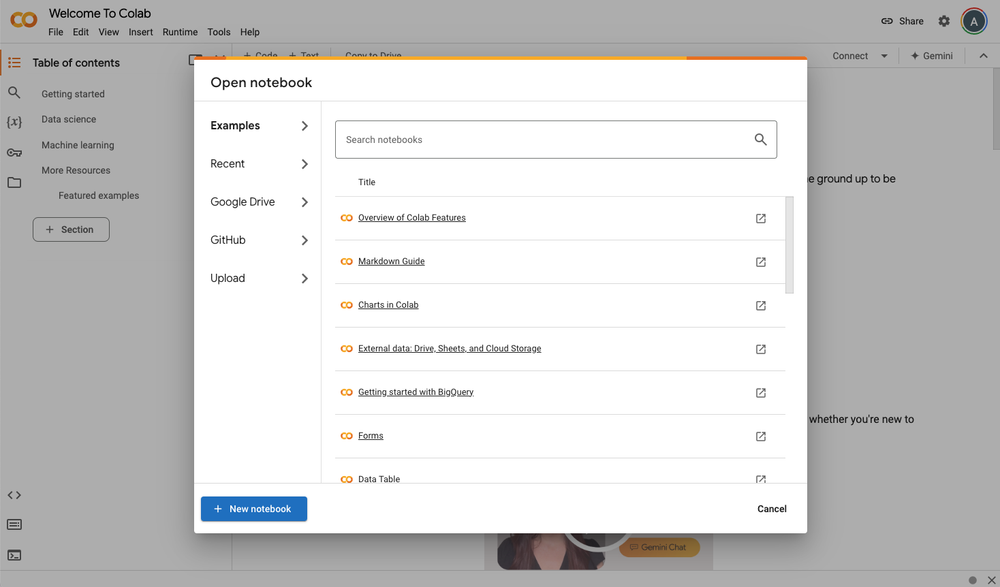Open External data notebook in new tab icon
Viewport: 1000px width, 587px height.
click(761, 349)
